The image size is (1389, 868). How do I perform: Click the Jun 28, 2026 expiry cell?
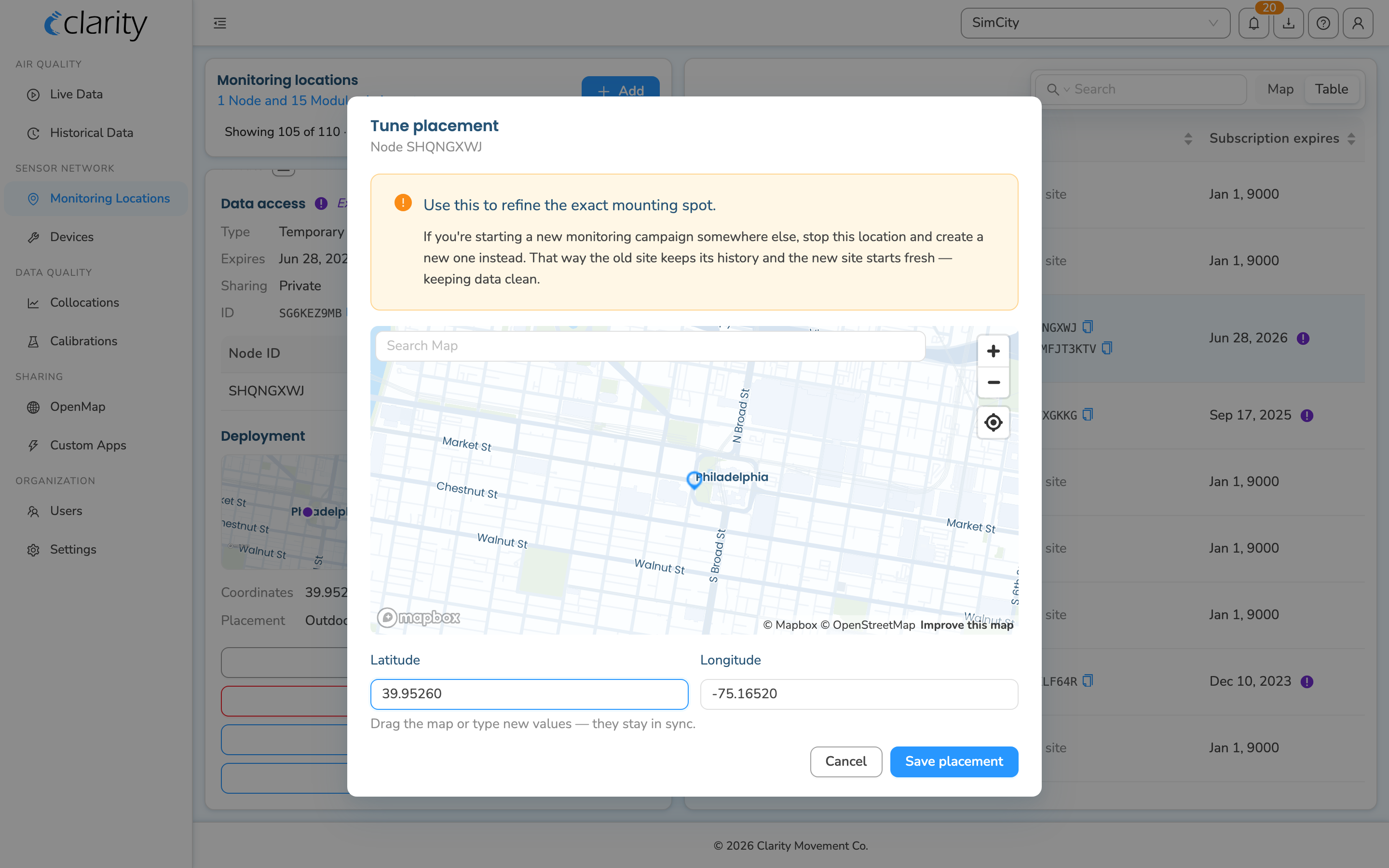point(1248,338)
